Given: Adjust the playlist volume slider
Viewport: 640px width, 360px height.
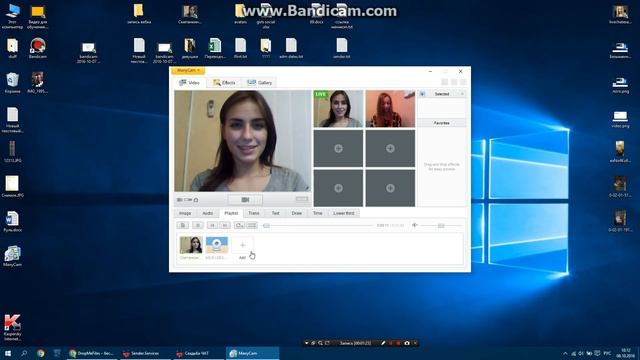Looking at the screenshot, I should click(x=442, y=225).
